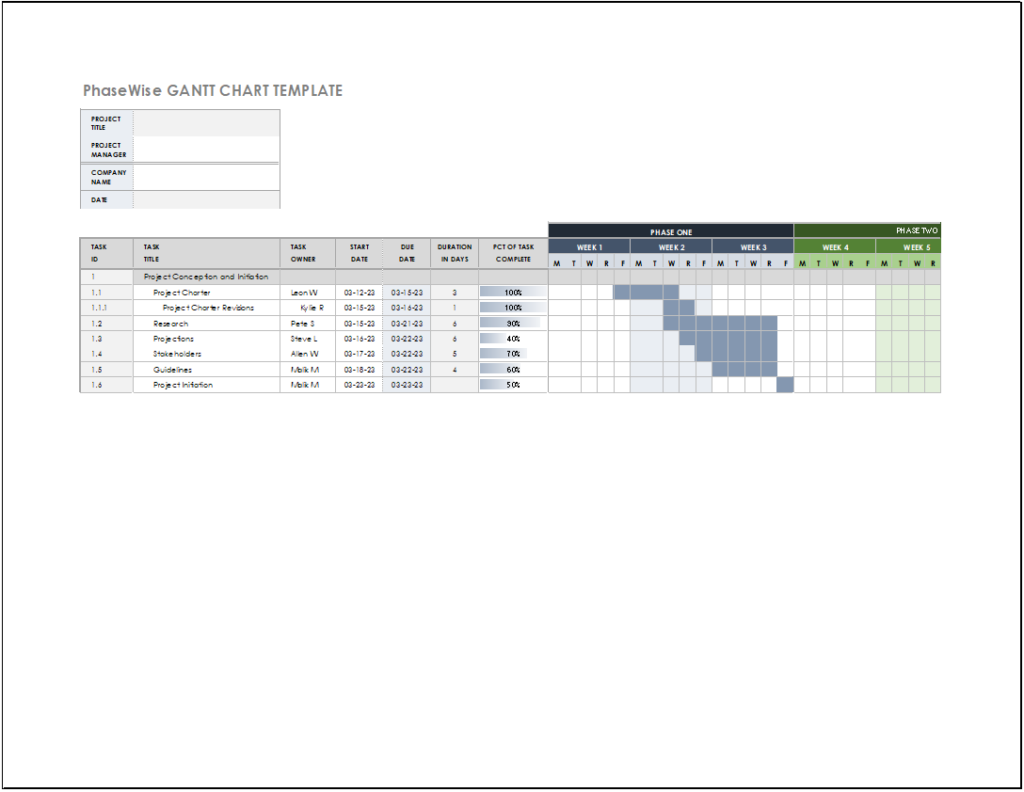
Task: Click the WEEK 4 green header
Action: [x=833, y=245]
